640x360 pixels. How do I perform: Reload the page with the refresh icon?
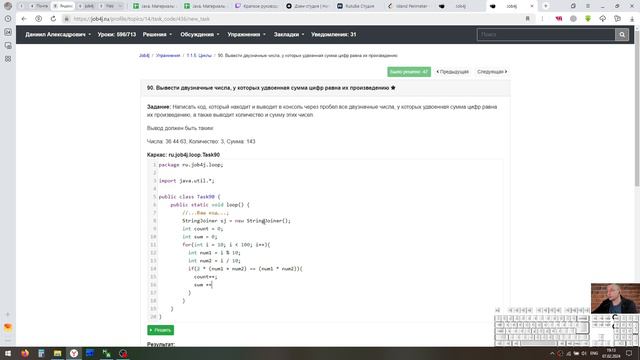[53, 19]
